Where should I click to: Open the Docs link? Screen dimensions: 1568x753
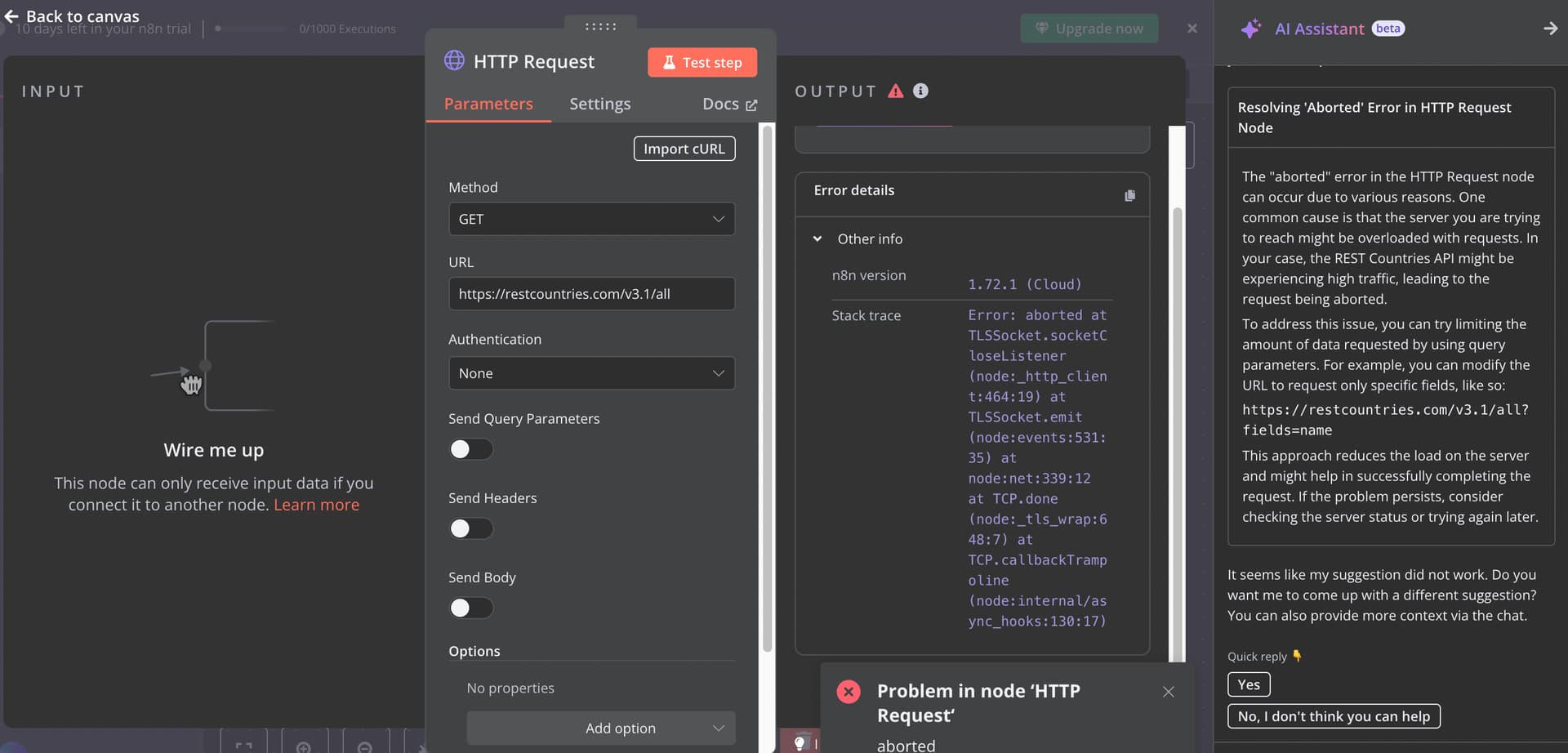pos(729,104)
